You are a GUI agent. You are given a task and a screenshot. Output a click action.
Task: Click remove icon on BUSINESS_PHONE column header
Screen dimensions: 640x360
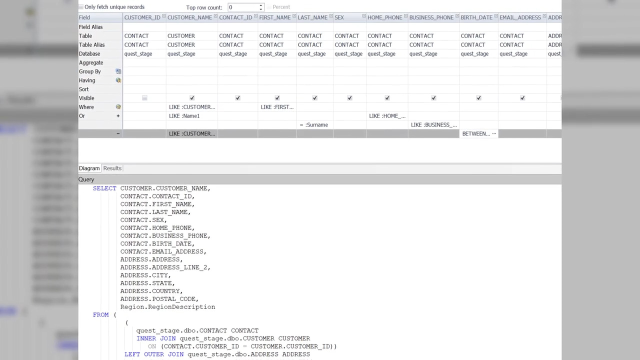click(457, 16)
